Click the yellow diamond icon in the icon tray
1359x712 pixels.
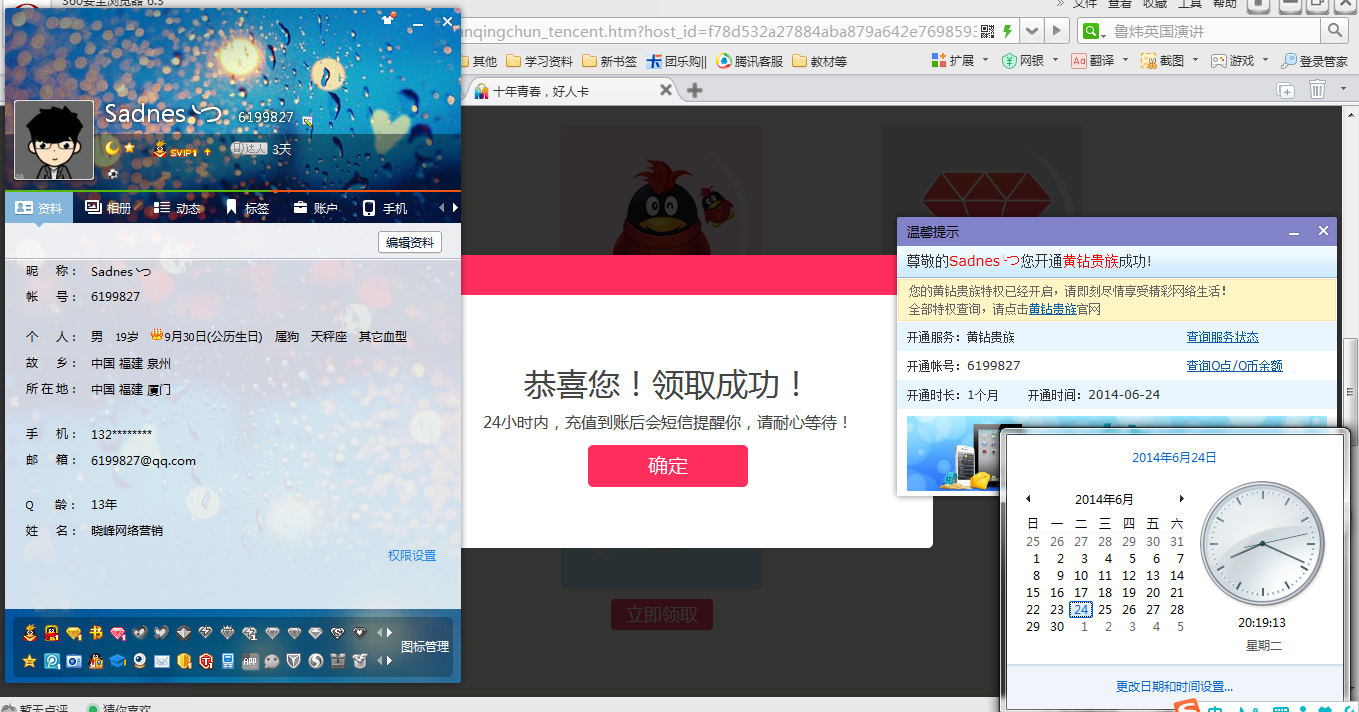point(73,633)
